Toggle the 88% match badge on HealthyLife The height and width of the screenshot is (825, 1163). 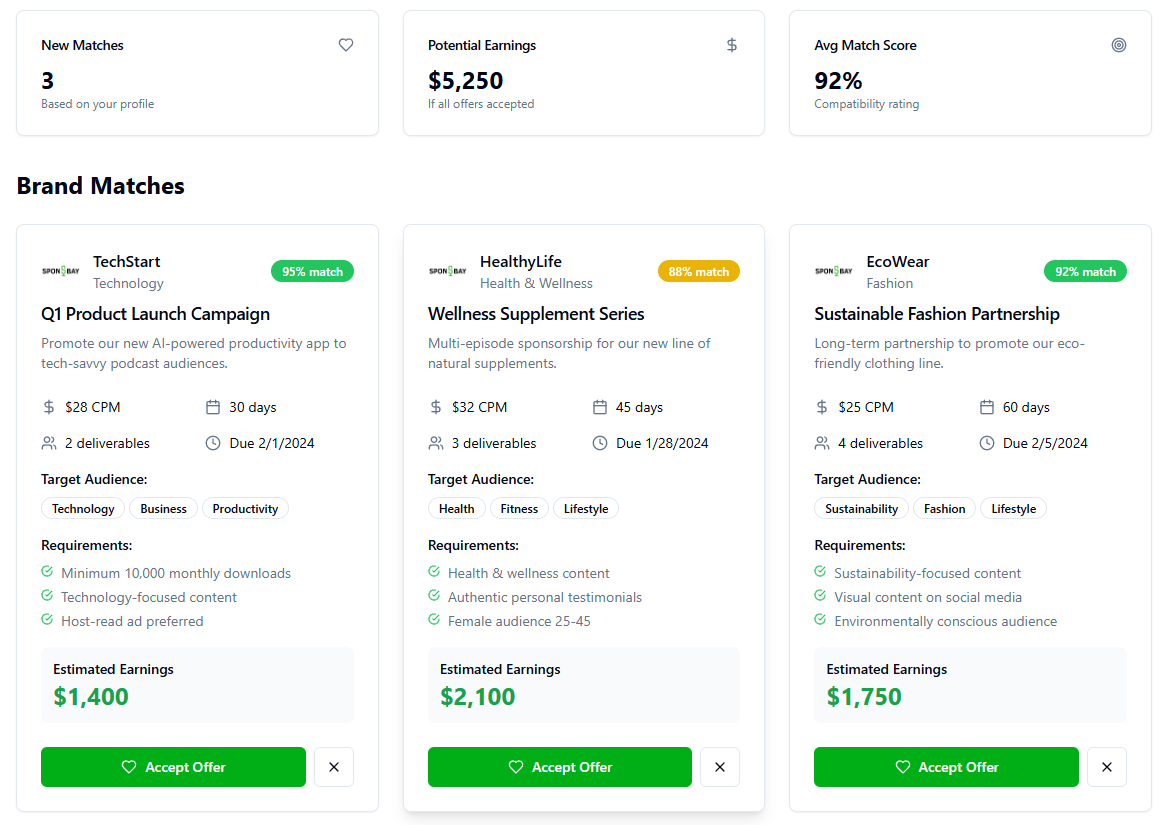[698, 271]
